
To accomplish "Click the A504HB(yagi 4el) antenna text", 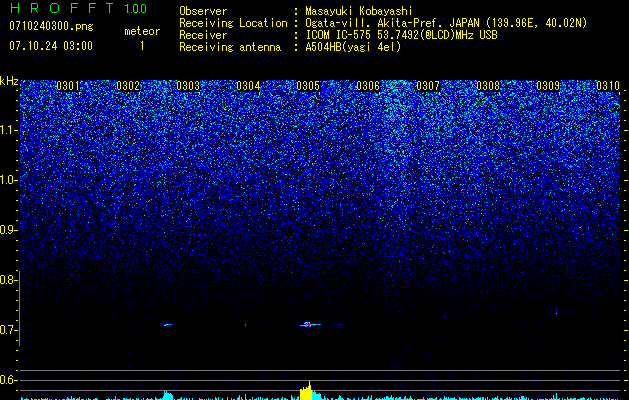I will click(353, 47).
